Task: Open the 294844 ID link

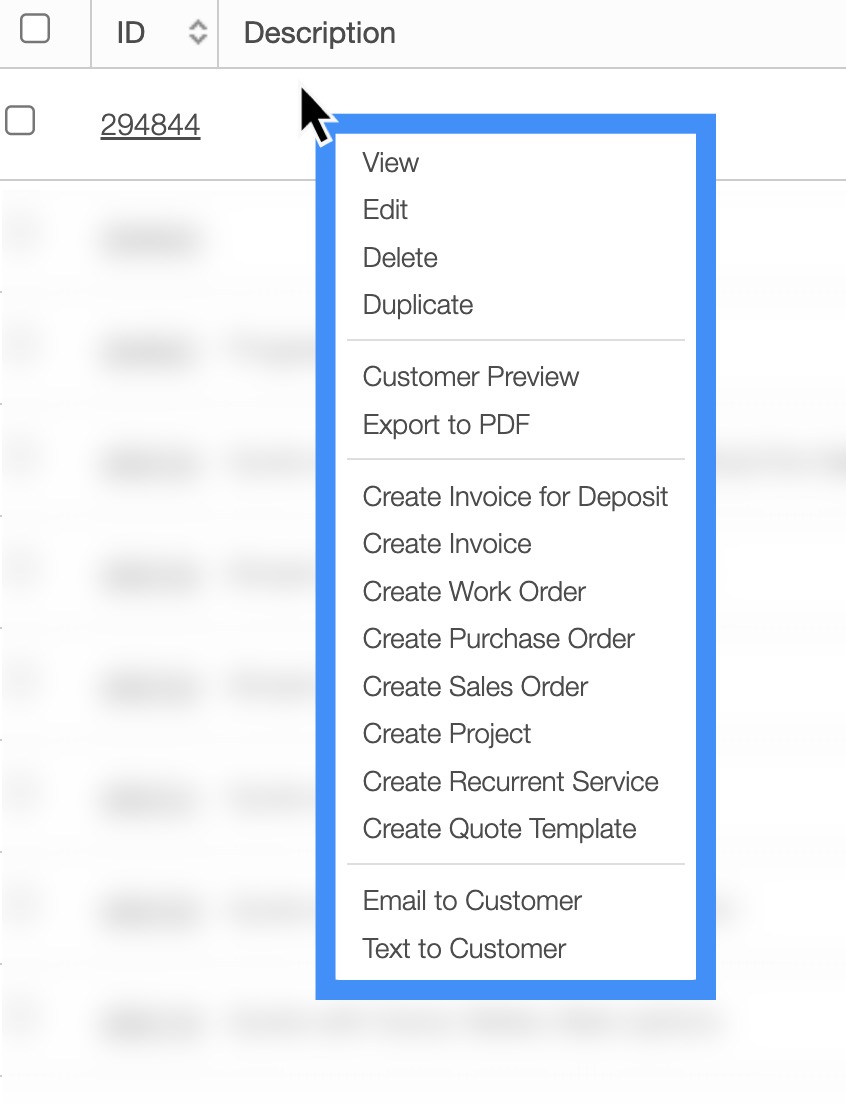Action: coord(150,125)
